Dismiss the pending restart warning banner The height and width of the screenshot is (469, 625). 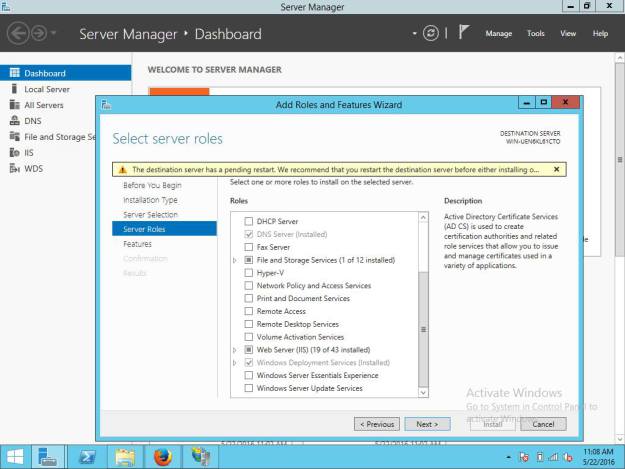(x=556, y=169)
